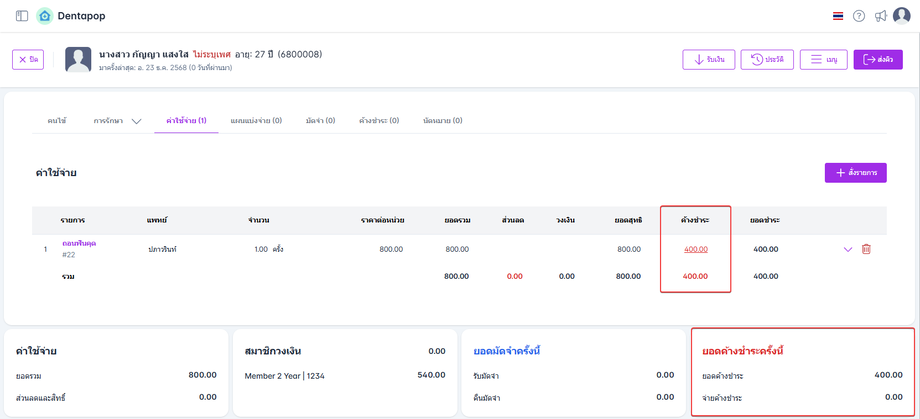Click the 400.00 outstanding amount link
The height and width of the screenshot is (419, 920).
[696, 249]
